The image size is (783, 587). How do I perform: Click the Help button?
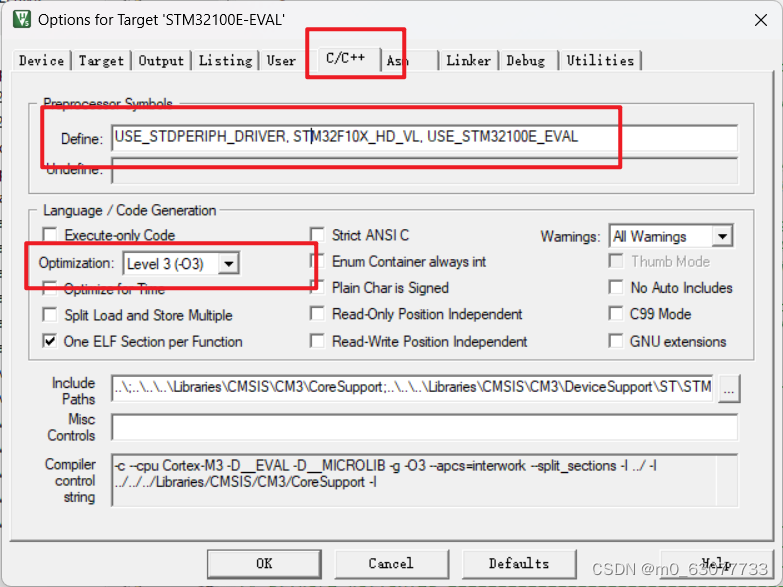click(717, 564)
